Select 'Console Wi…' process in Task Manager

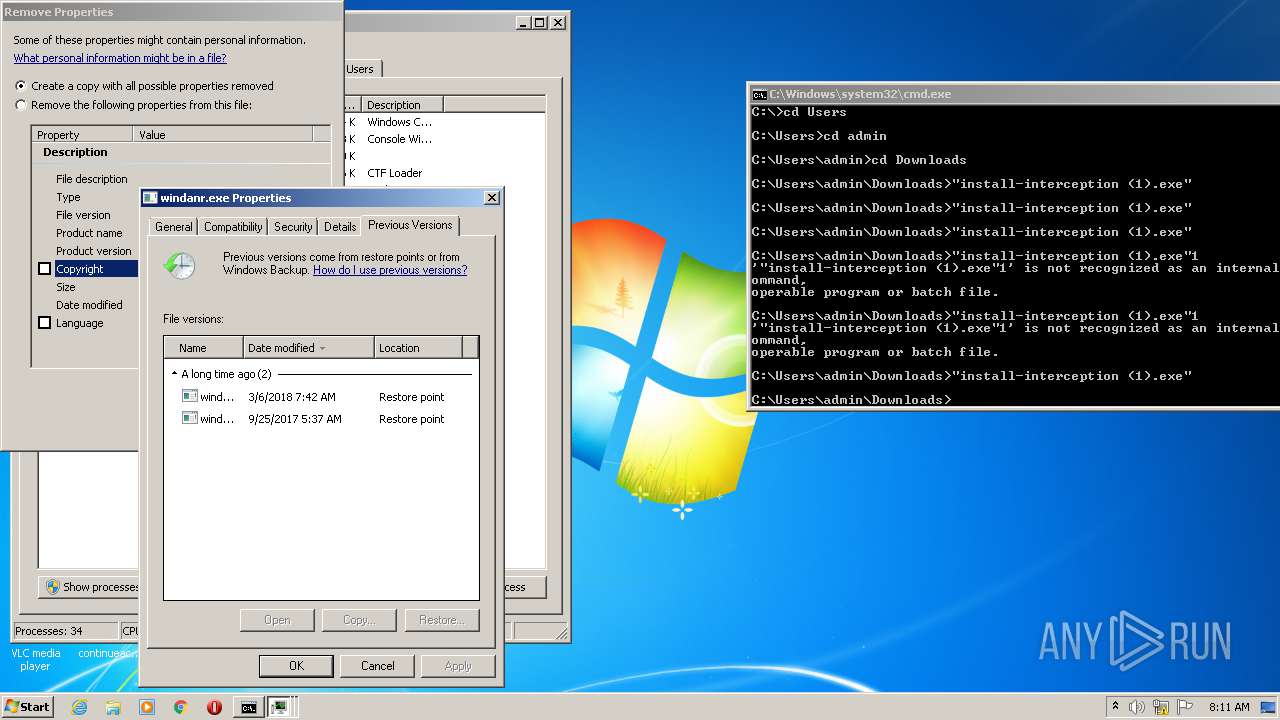(x=400, y=139)
